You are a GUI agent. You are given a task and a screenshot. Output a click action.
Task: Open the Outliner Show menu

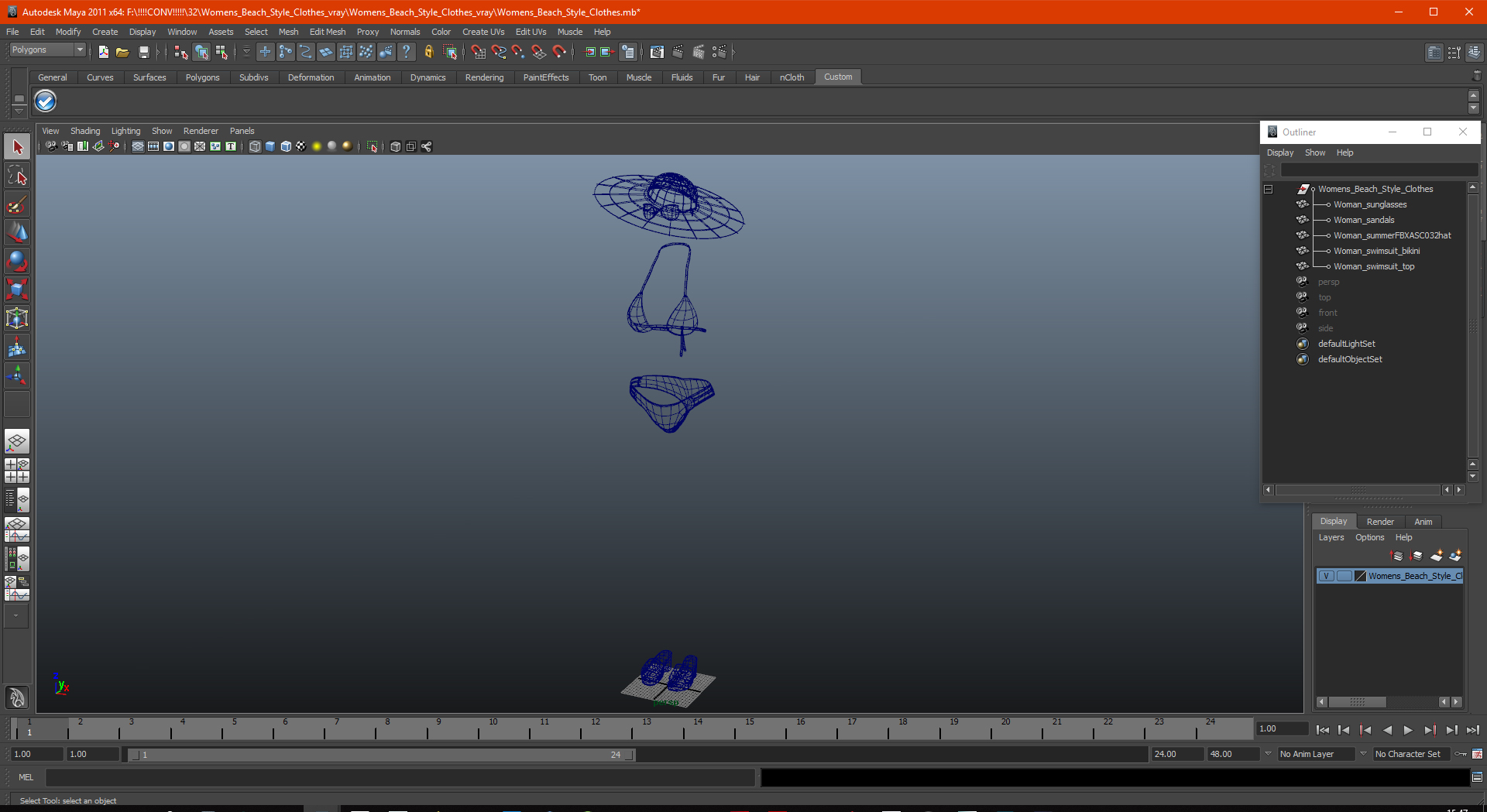[1314, 152]
